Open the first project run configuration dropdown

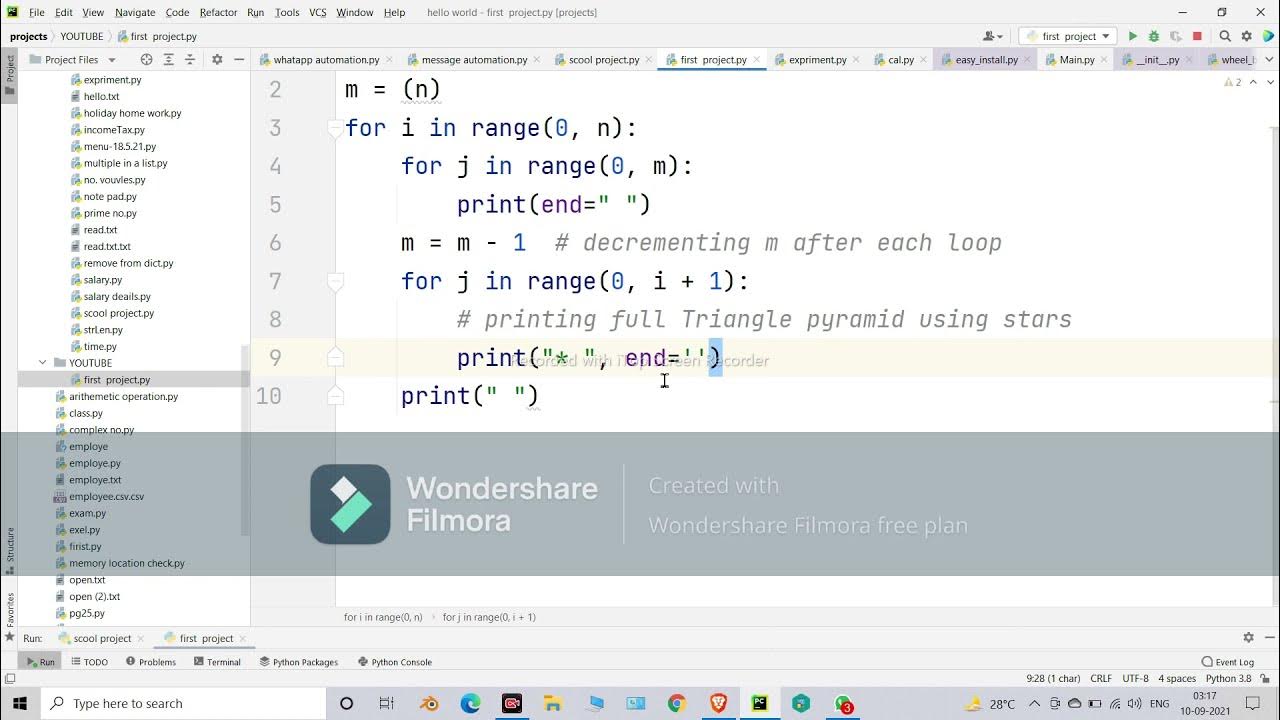coord(1068,36)
